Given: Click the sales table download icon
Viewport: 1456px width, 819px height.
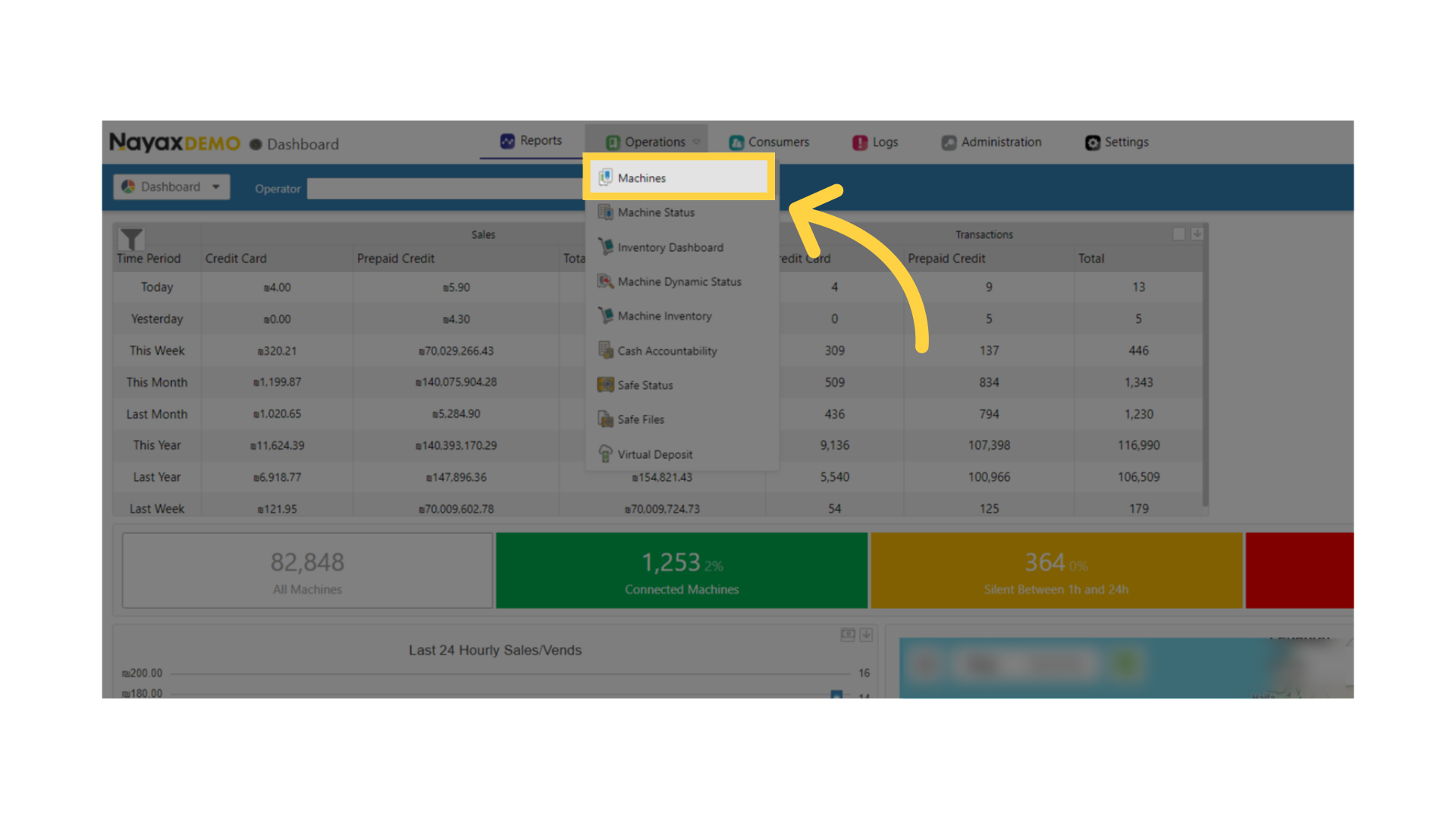Looking at the screenshot, I should (x=1197, y=234).
